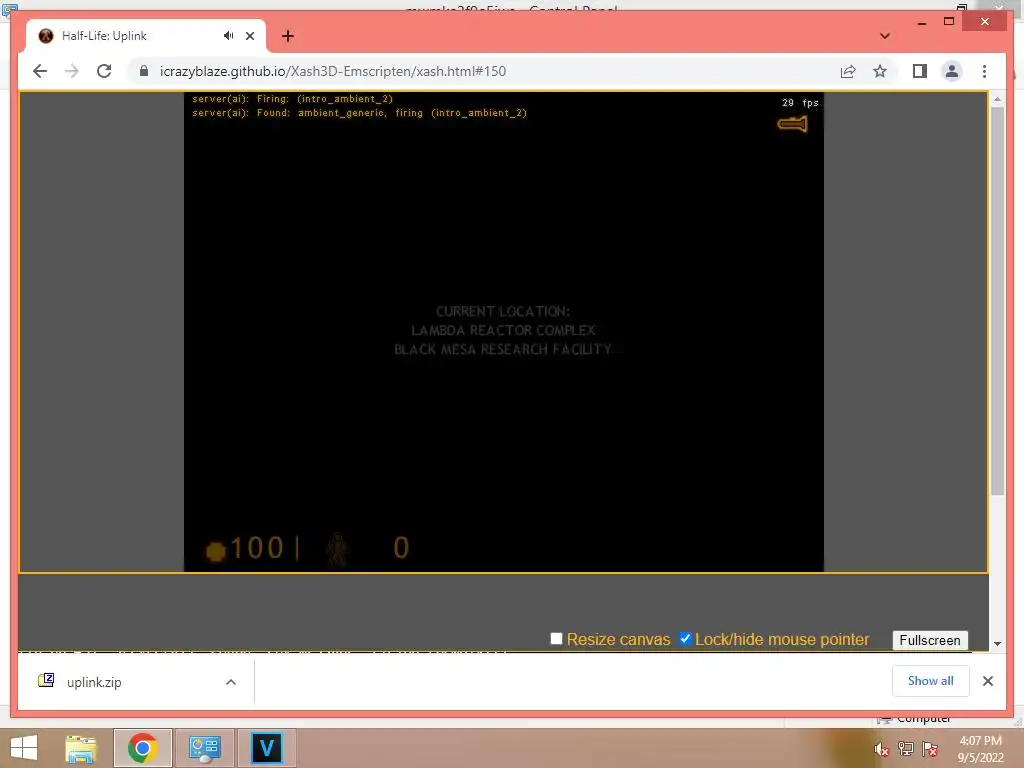
Task: Click the forward navigation arrow
Action: point(72,71)
